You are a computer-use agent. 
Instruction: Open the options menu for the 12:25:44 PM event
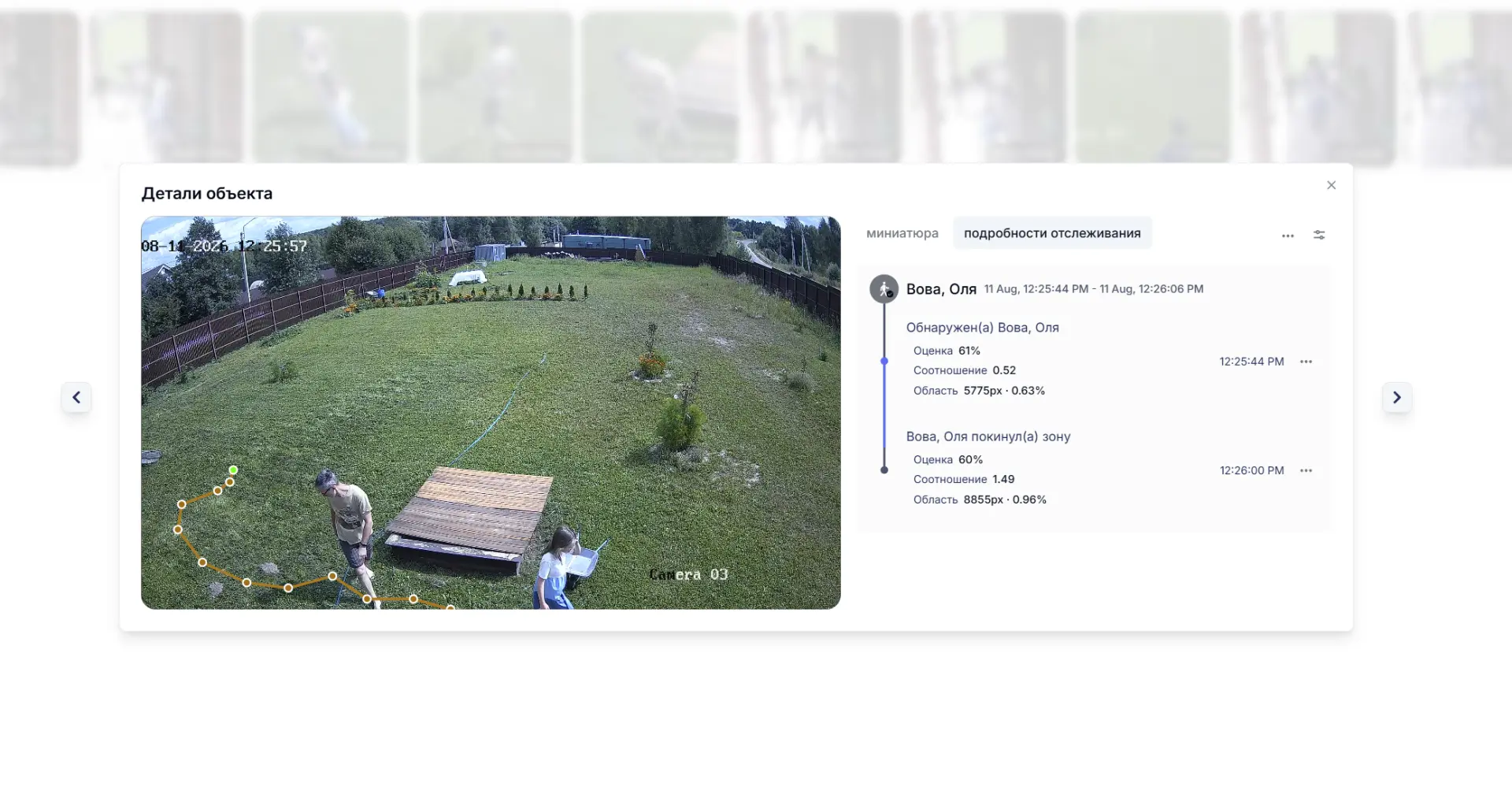[1306, 362]
